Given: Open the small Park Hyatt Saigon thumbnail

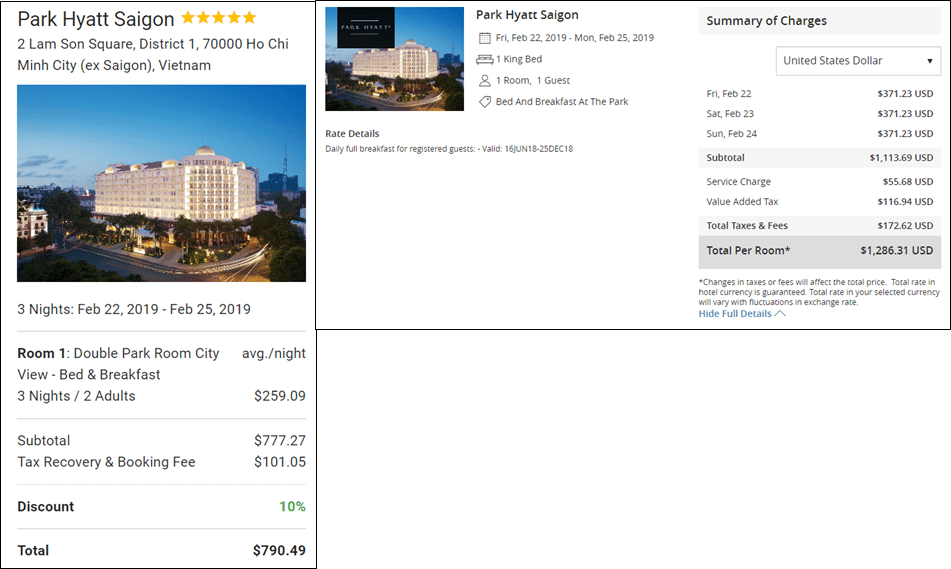Looking at the screenshot, I should (394, 59).
